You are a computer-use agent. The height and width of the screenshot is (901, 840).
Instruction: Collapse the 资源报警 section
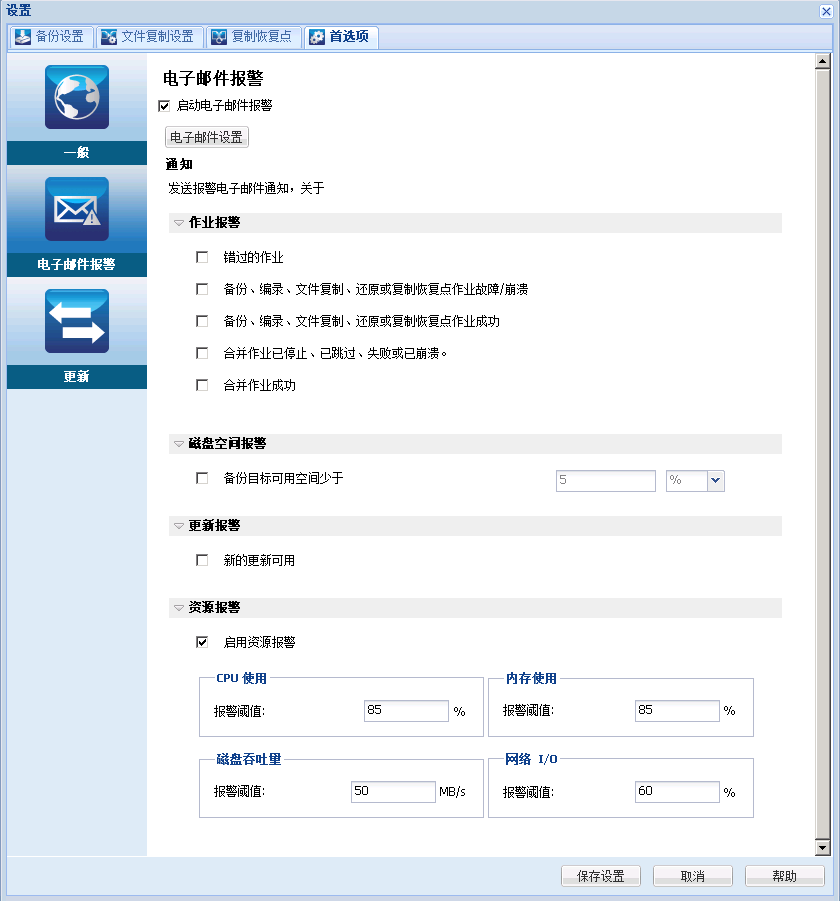[x=179, y=607]
